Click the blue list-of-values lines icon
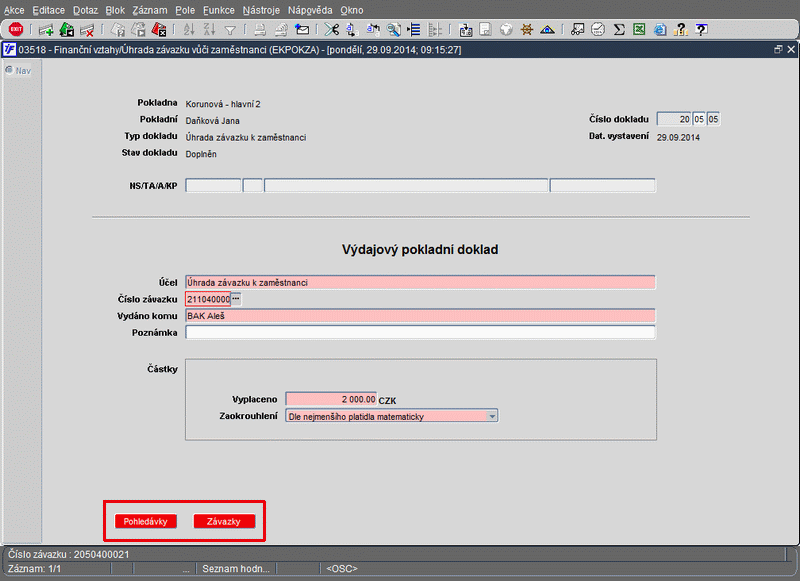This screenshot has height=581, width=800. click(x=414, y=30)
